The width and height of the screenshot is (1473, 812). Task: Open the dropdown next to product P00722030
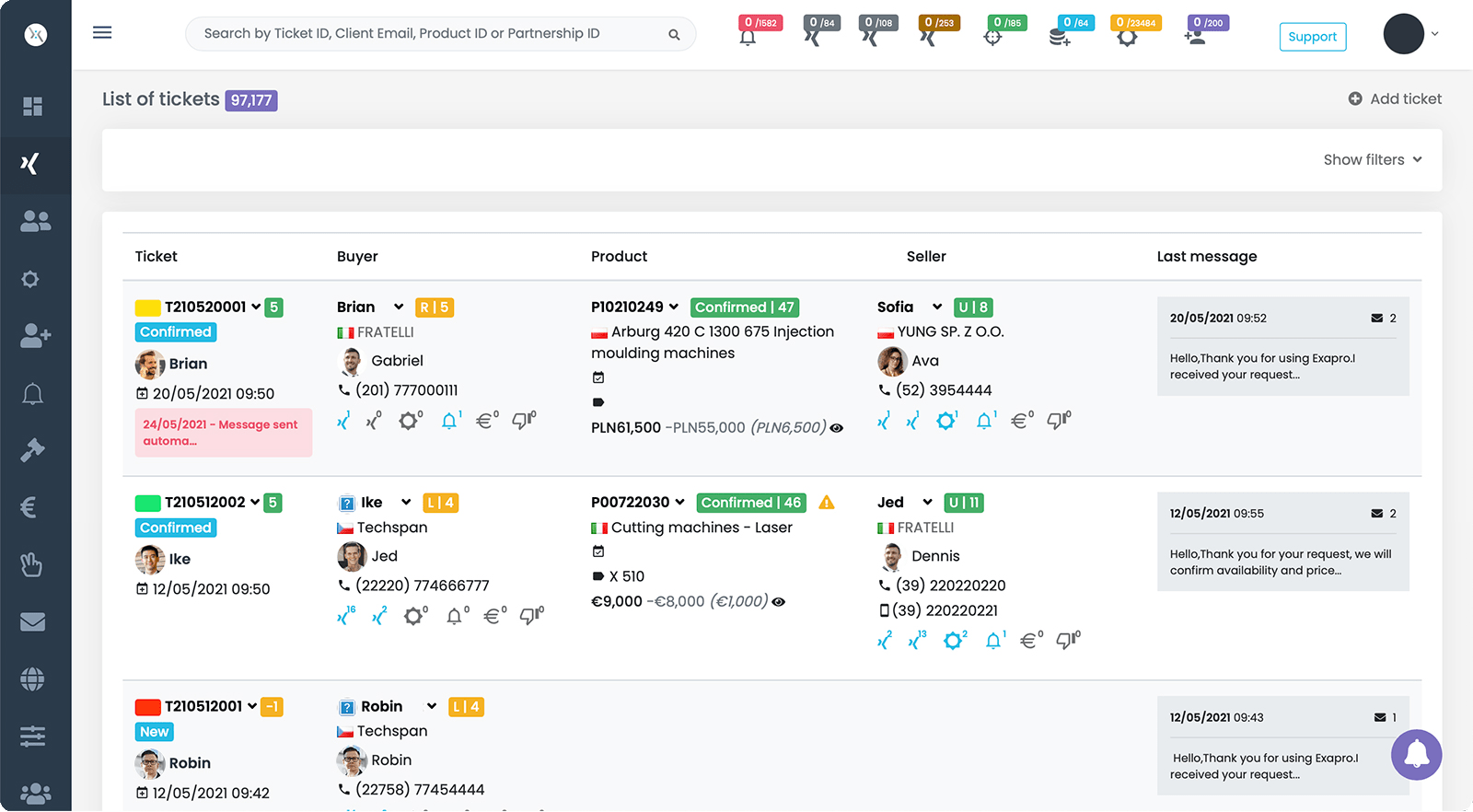coord(679,503)
